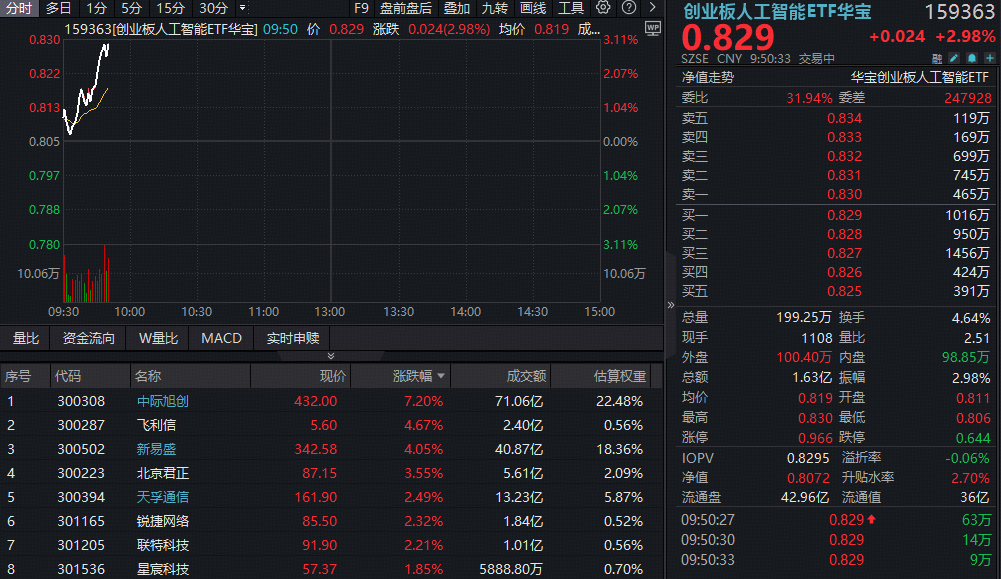The image size is (1001, 579).
Task: Open the MACD indicator tab
Action: point(221,338)
